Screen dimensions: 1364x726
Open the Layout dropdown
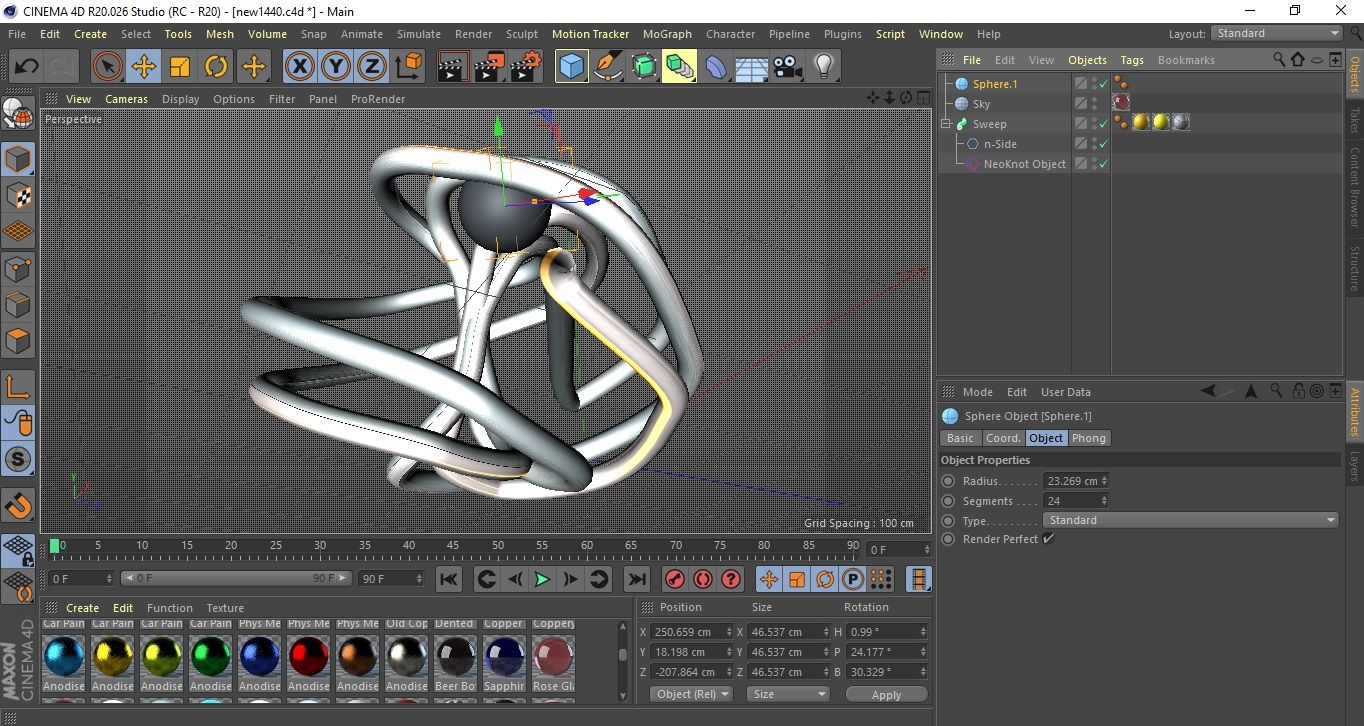point(1277,33)
